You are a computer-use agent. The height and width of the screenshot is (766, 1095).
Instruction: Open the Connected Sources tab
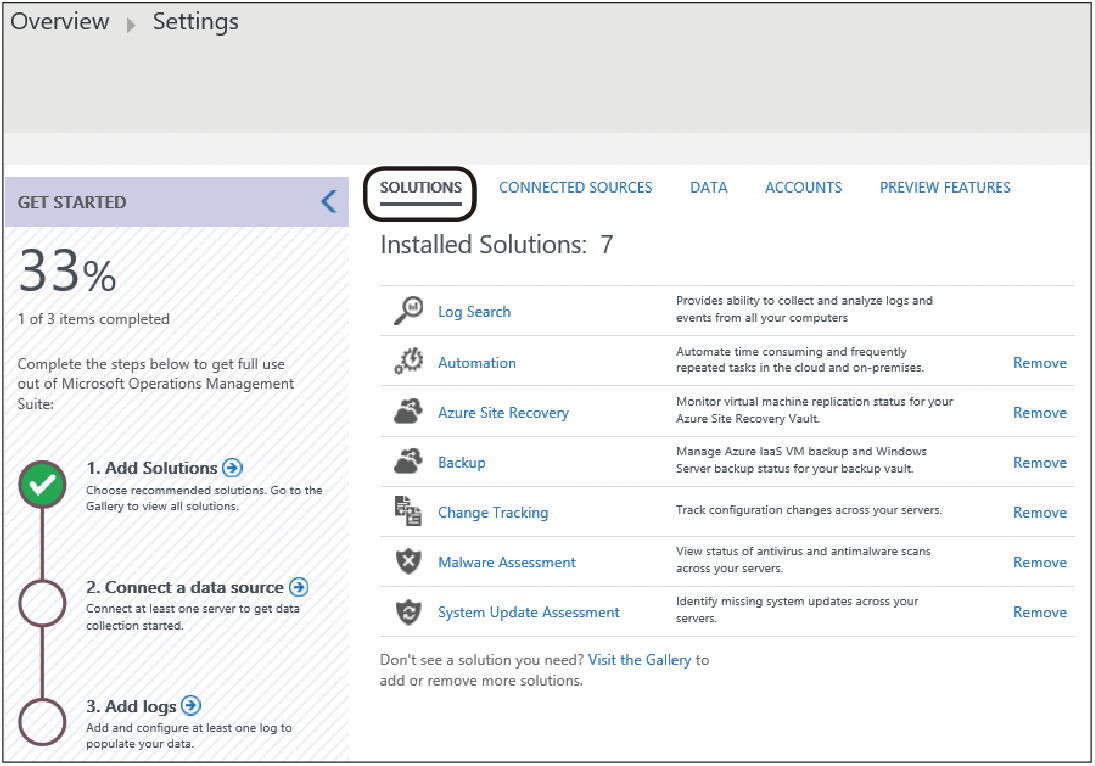pos(575,188)
